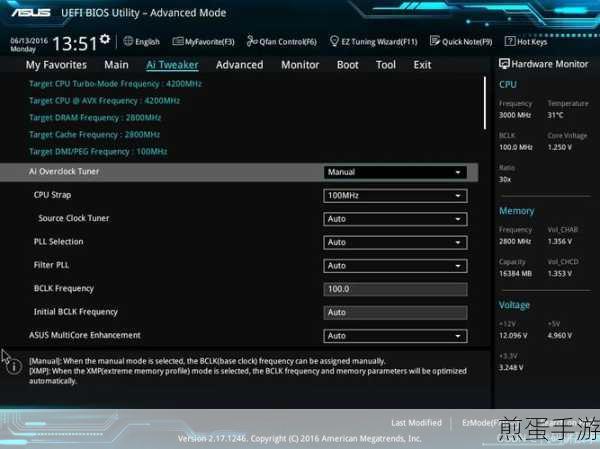Click the 1.250 V core voltage value
The width and height of the screenshot is (600, 449).
pos(559,147)
